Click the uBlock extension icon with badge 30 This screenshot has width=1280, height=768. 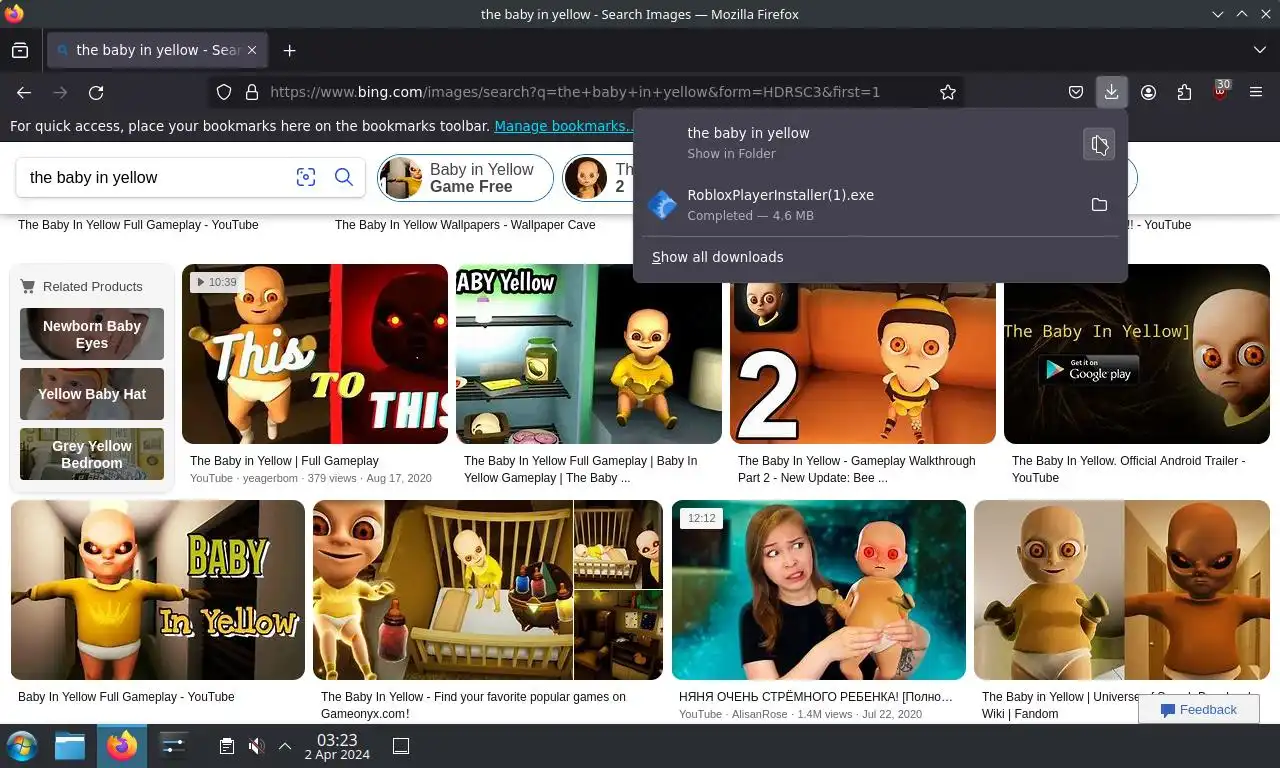tap(1220, 92)
